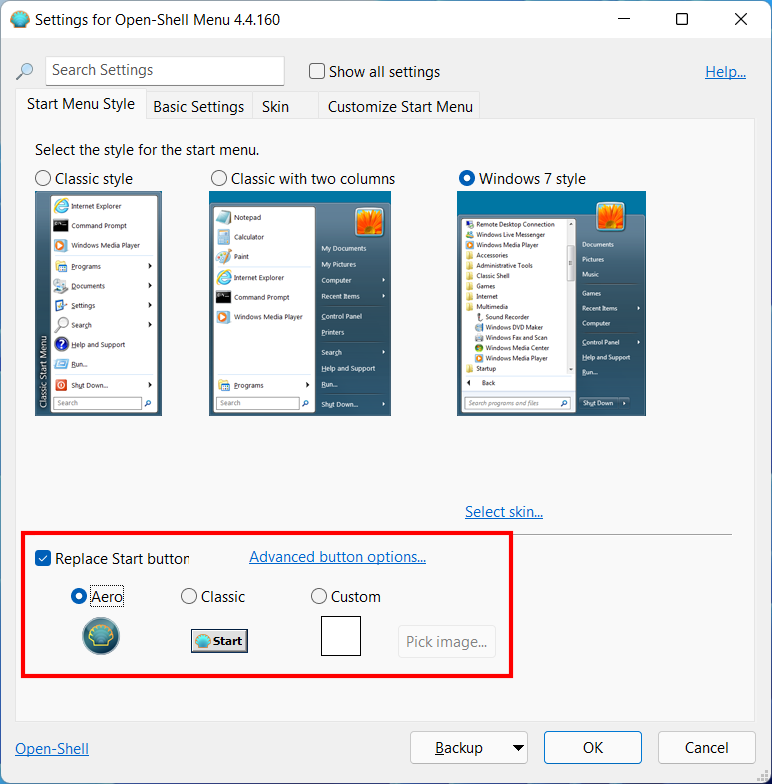Follow the Advanced button options link
This screenshot has height=784, width=772.
pyautogui.click(x=338, y=556)
